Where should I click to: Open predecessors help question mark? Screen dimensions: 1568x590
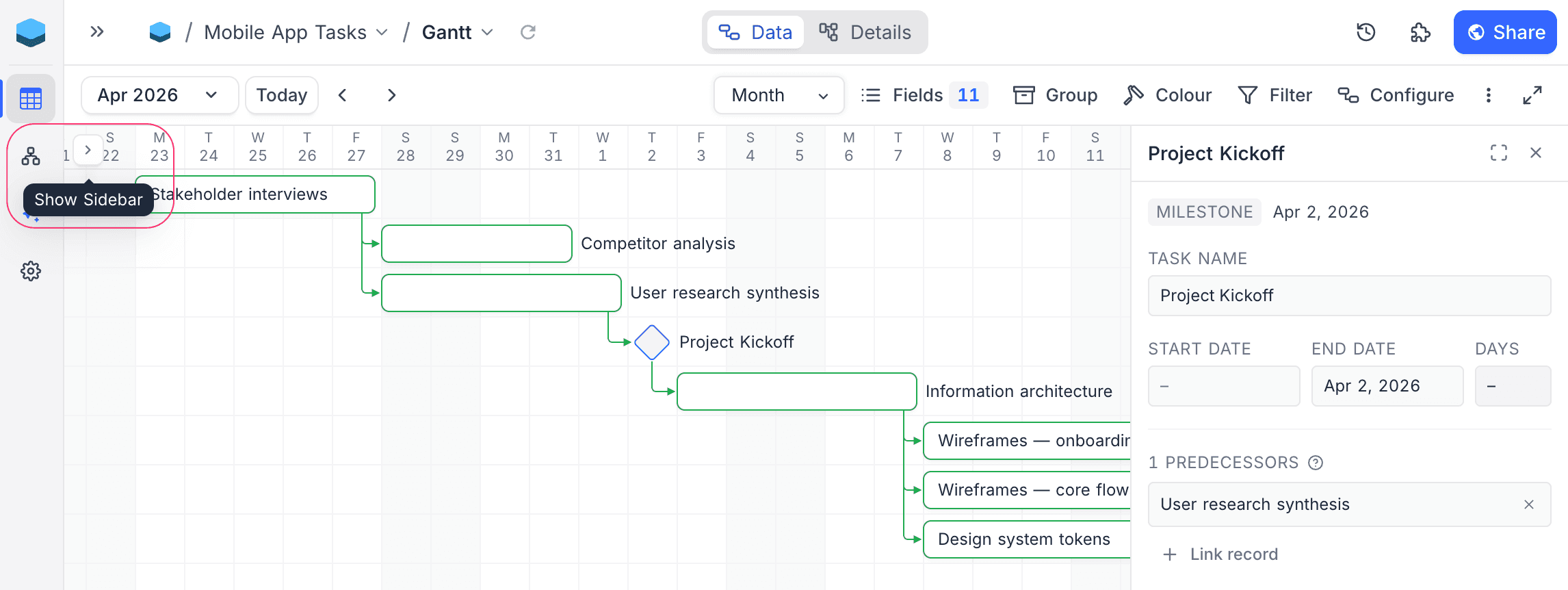pyautogui.click(x=1316, y=463)
